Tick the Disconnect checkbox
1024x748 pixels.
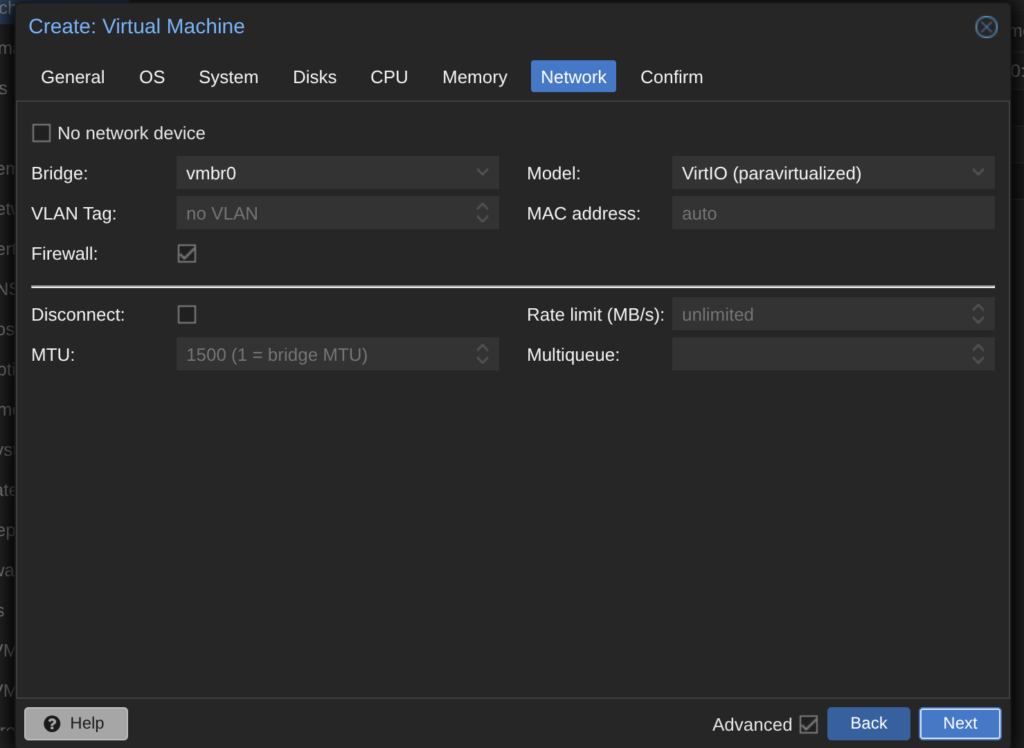coord(187,314)
